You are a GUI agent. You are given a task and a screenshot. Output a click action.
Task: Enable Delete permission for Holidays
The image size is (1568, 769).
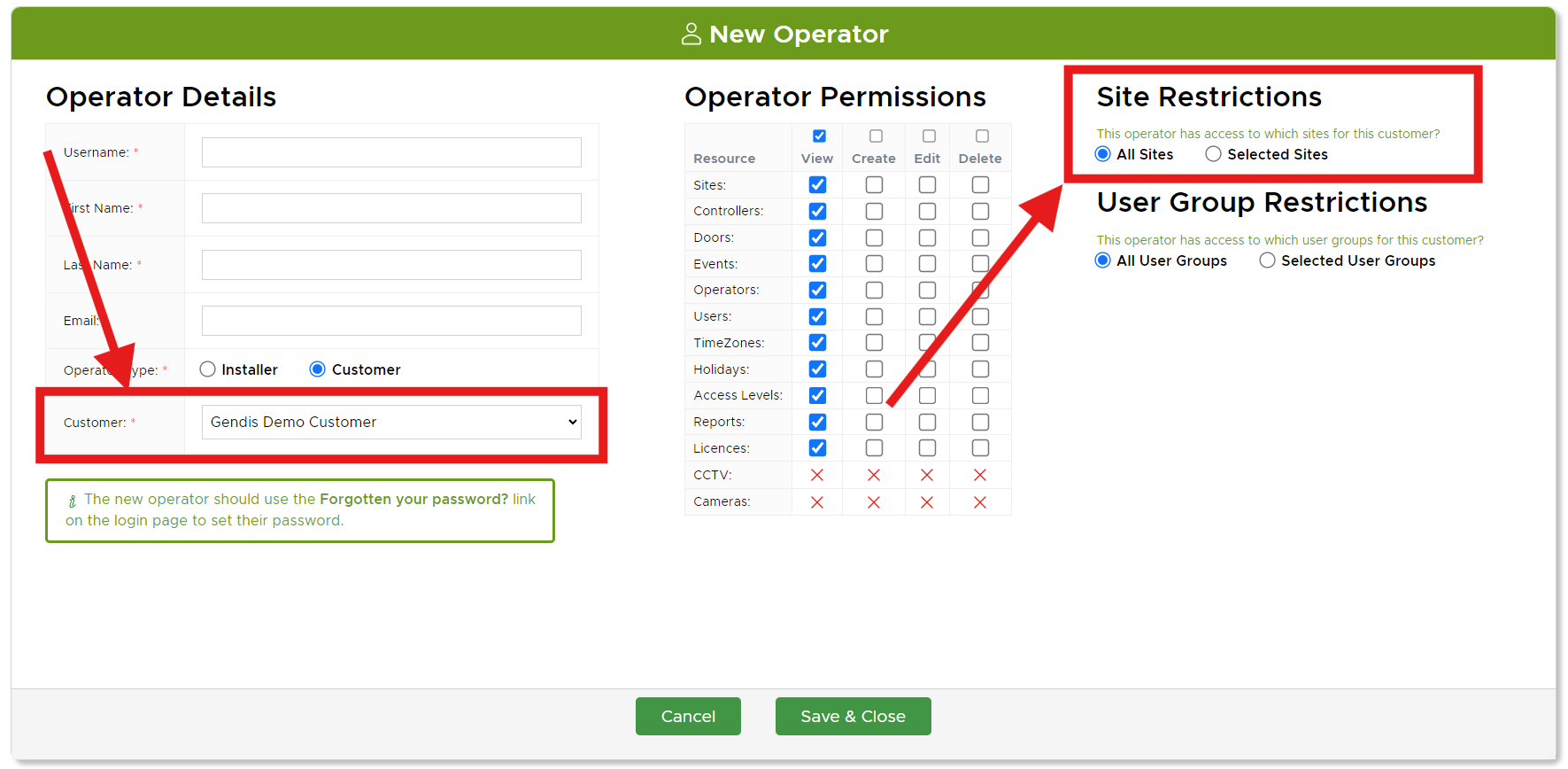tap(980, 369)
